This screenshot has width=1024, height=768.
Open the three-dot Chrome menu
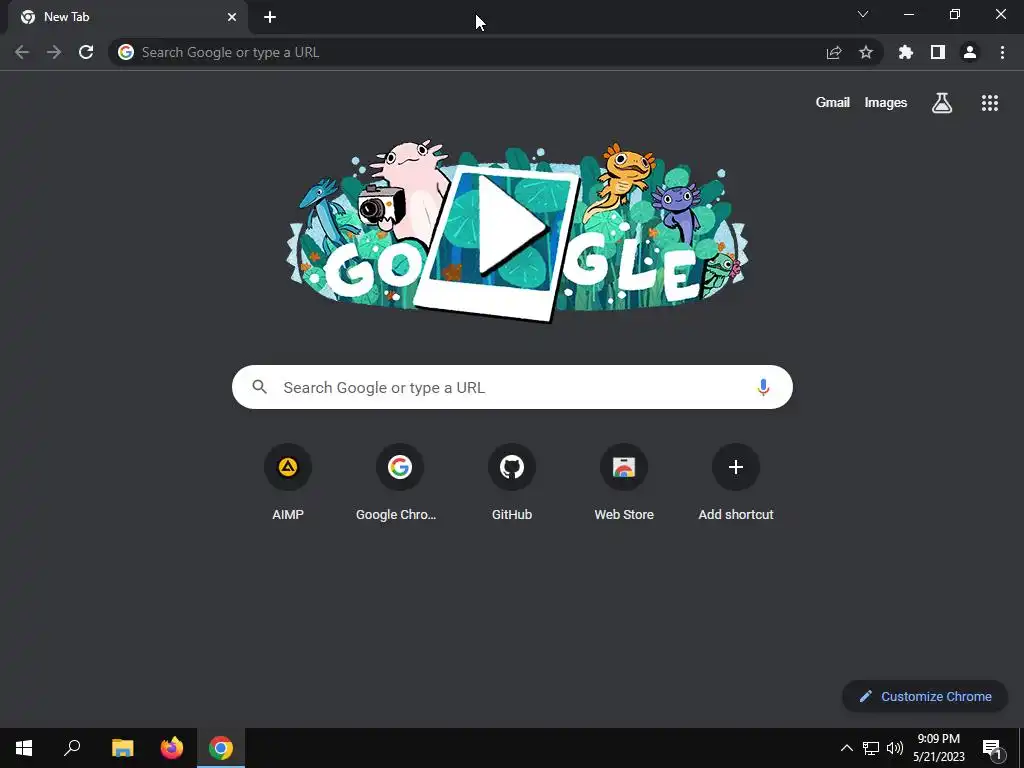pyautogui.click(x=1002, y=52)
